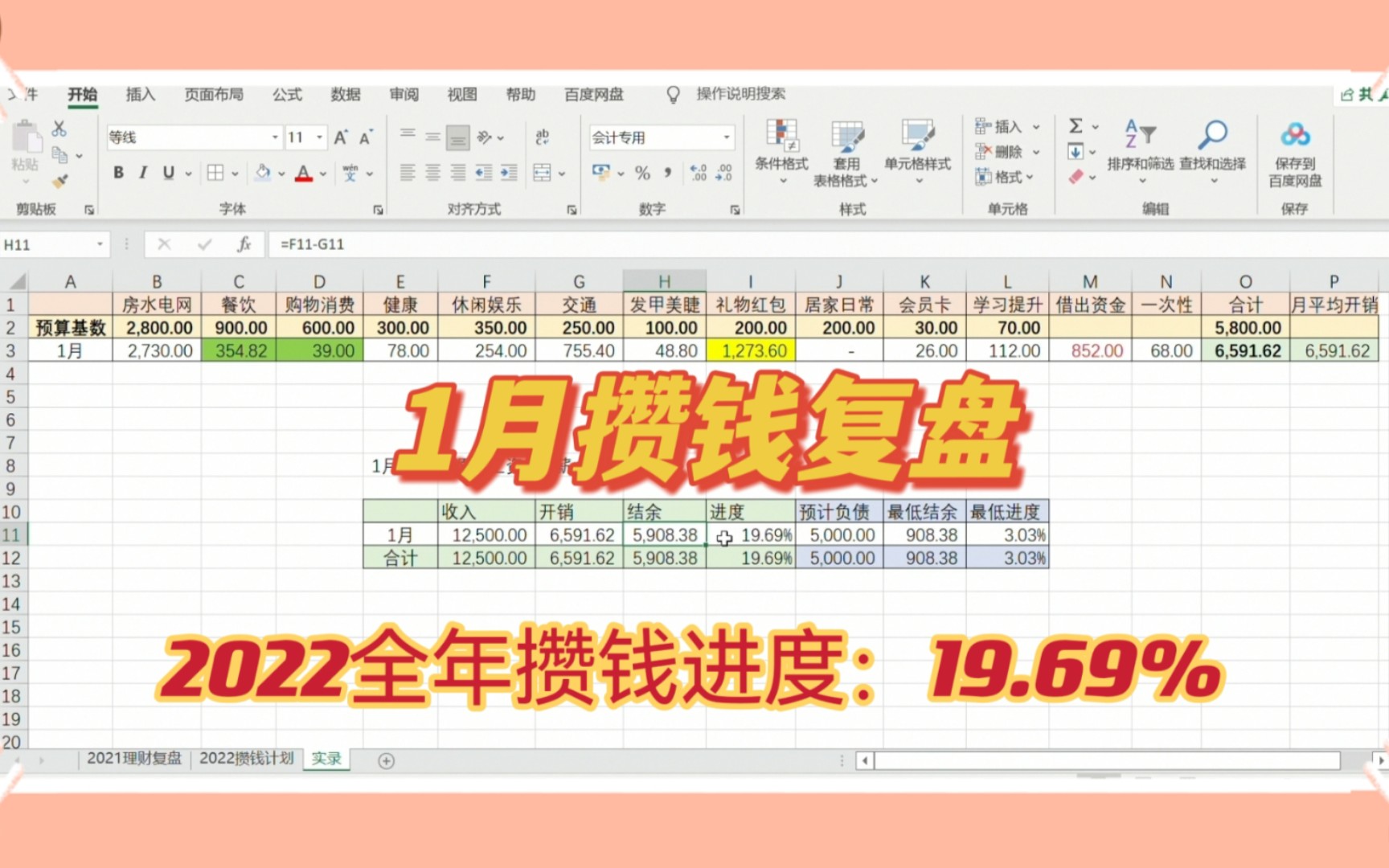Open Sort and Filter (排序和筛选)
The image size is (1389, 868).
(1141, 150)
